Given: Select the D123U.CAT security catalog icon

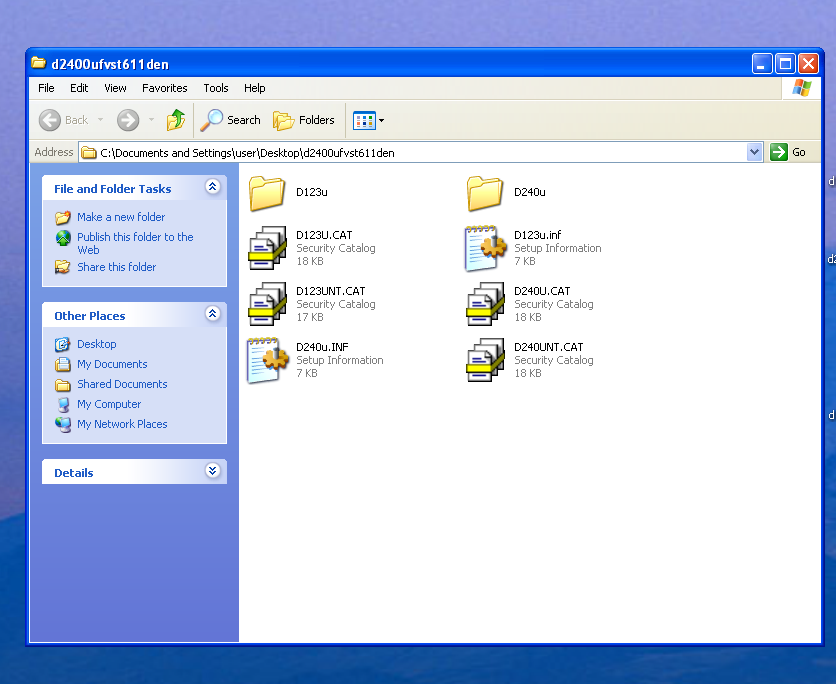Looking at the screenshot, I should 267,247.
